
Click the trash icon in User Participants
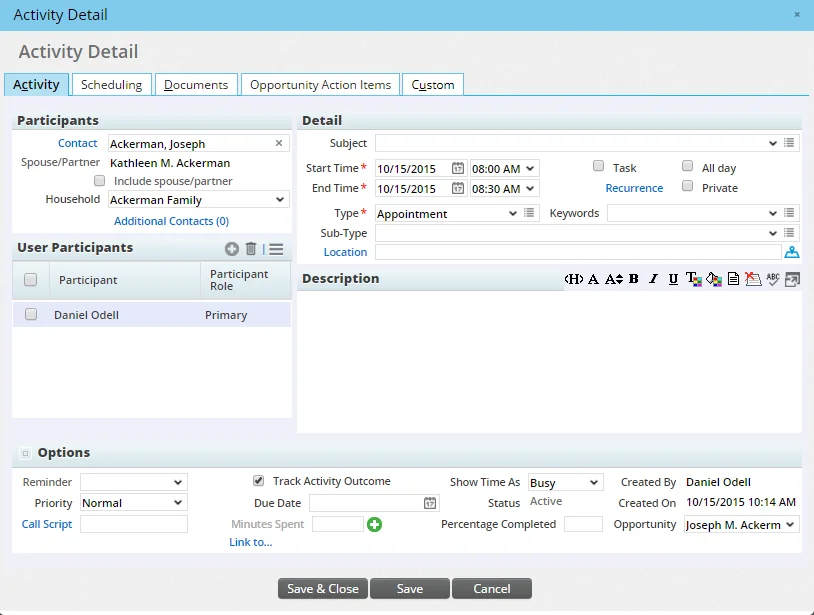[x=251, y=249]
